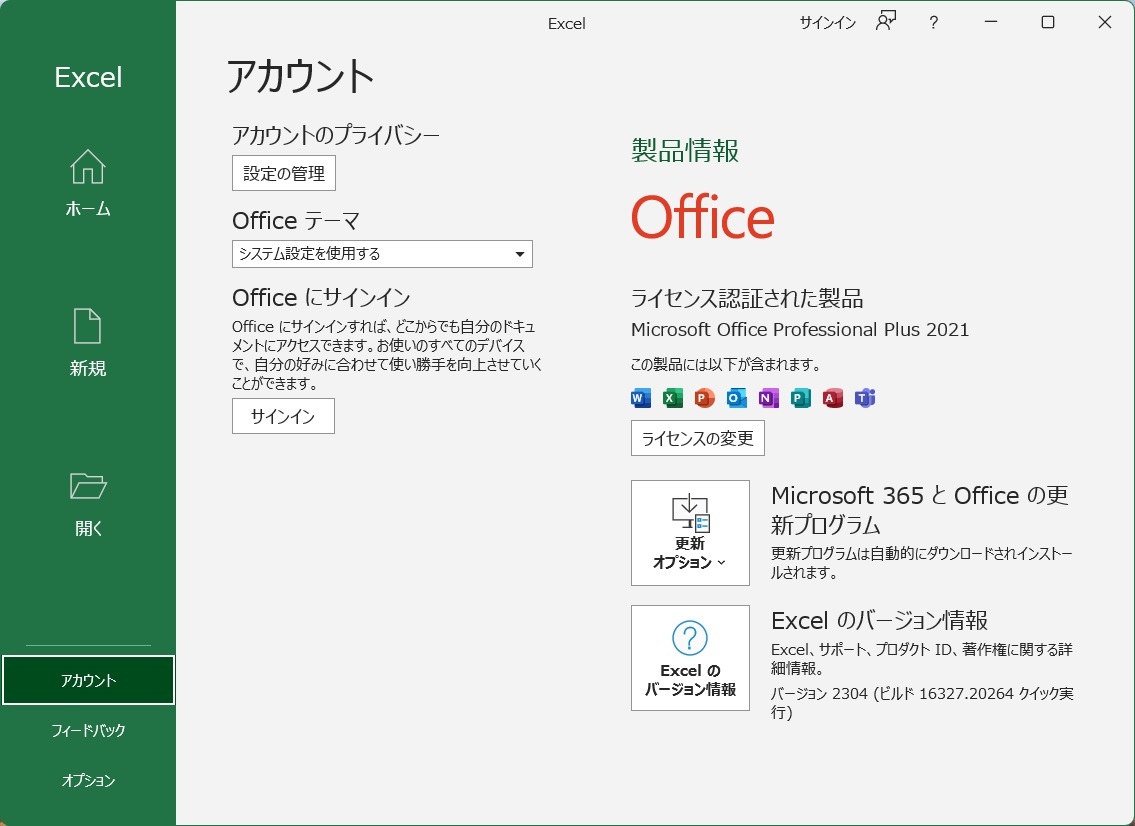
Task: Maximize the Excel window
Action: tap(1047, 22)
